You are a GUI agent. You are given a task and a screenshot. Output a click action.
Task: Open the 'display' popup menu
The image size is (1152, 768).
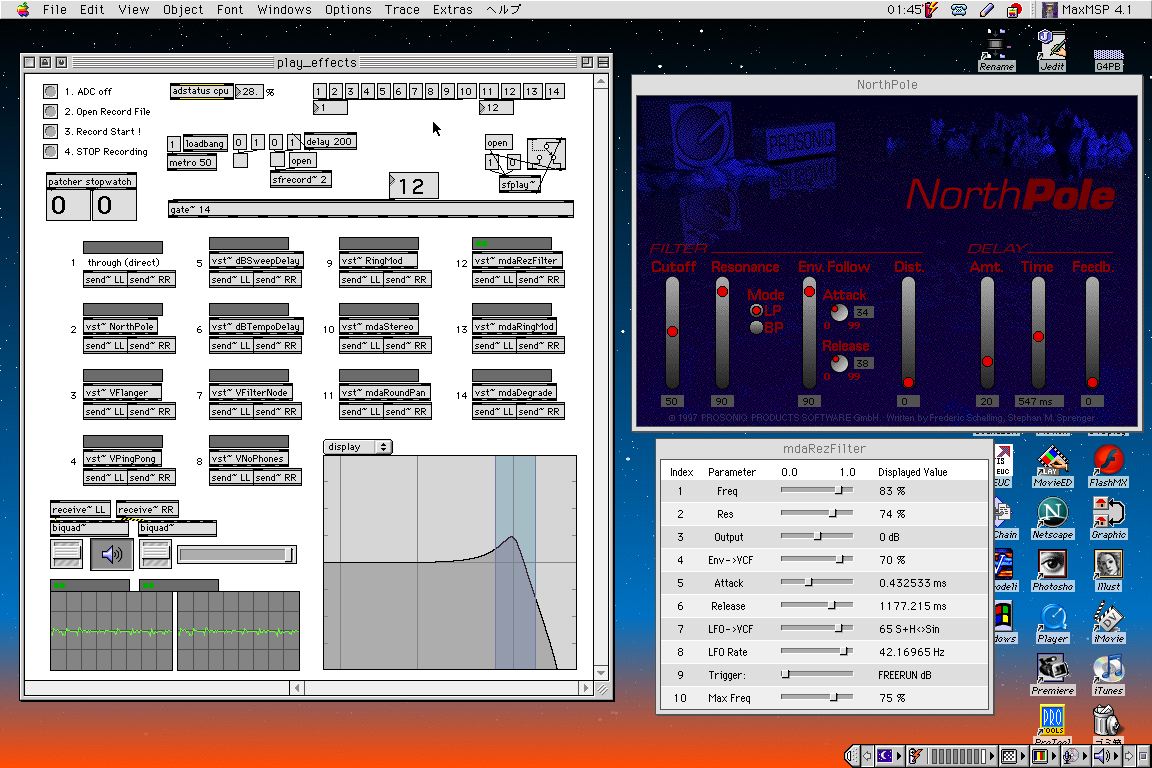click(357, 447)
